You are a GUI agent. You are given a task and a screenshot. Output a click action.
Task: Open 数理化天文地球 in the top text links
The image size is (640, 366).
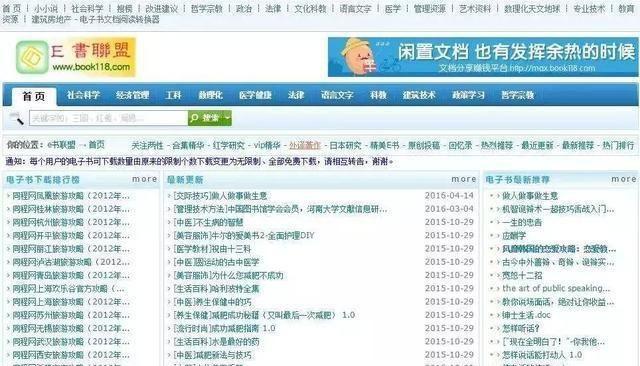tap(532, 9)
